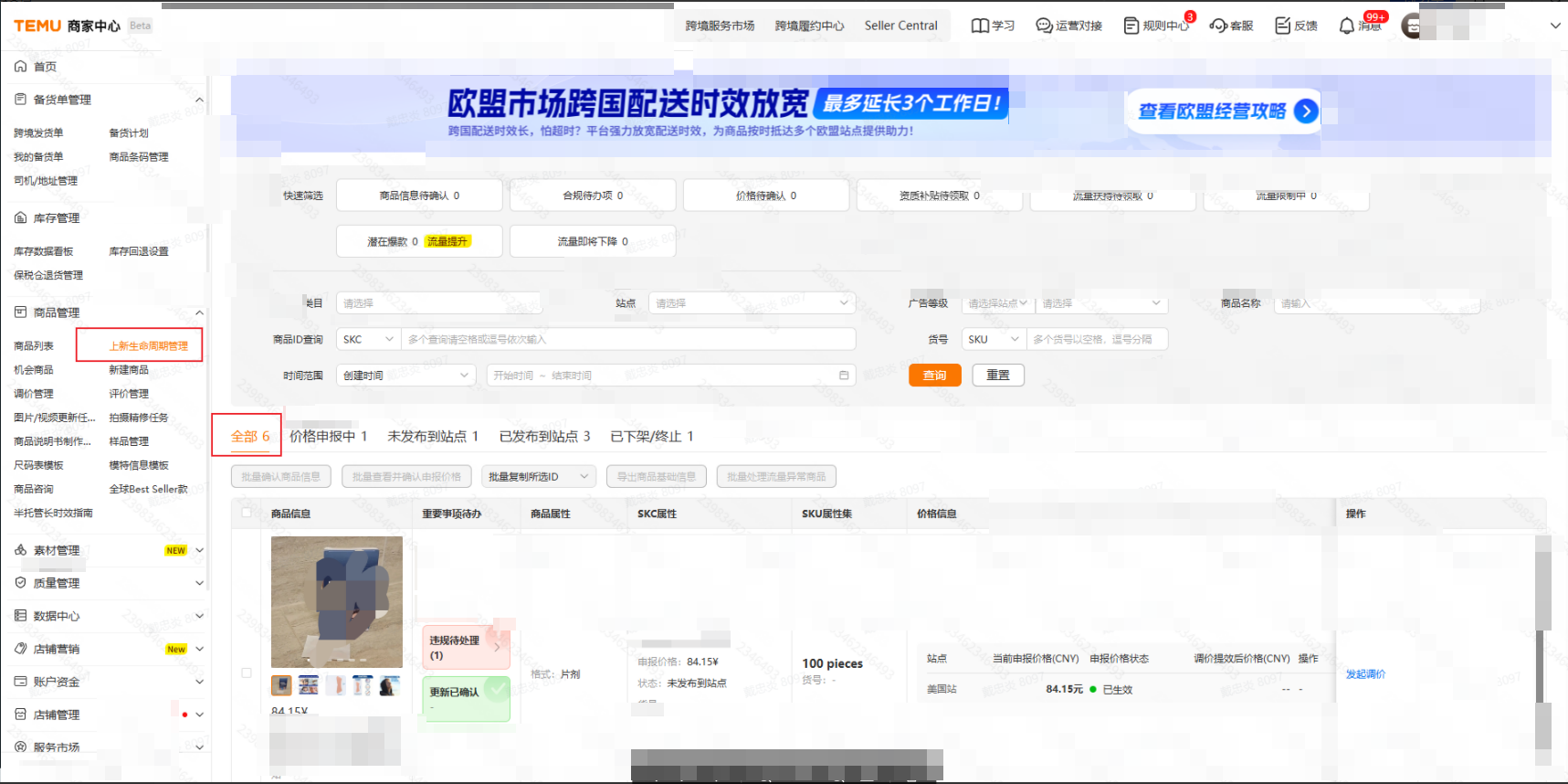This screenshot has height=784, width=1568.
Task: Switch to the 全部 6 tab
Action: click(x=249, y=437)
